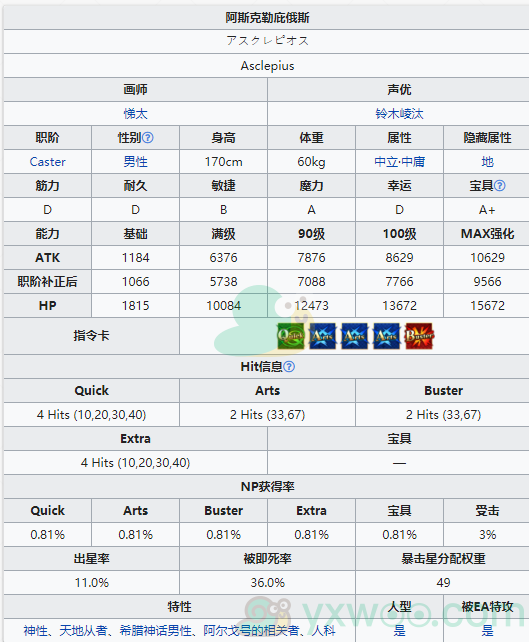Click the help icon next to 性别

pos(148,138)
